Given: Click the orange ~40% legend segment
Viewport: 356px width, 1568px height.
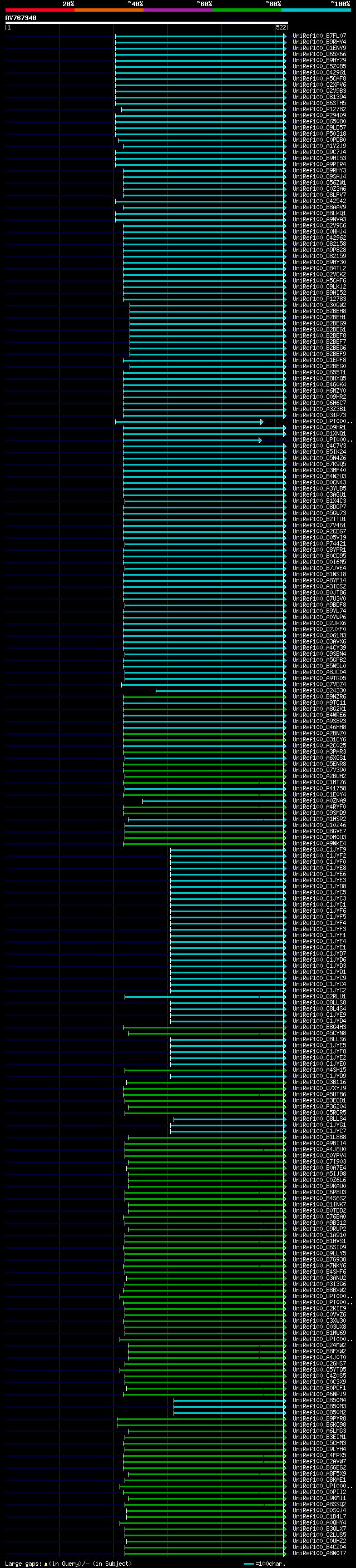Looking at the screenshot, I should point(109,10).
